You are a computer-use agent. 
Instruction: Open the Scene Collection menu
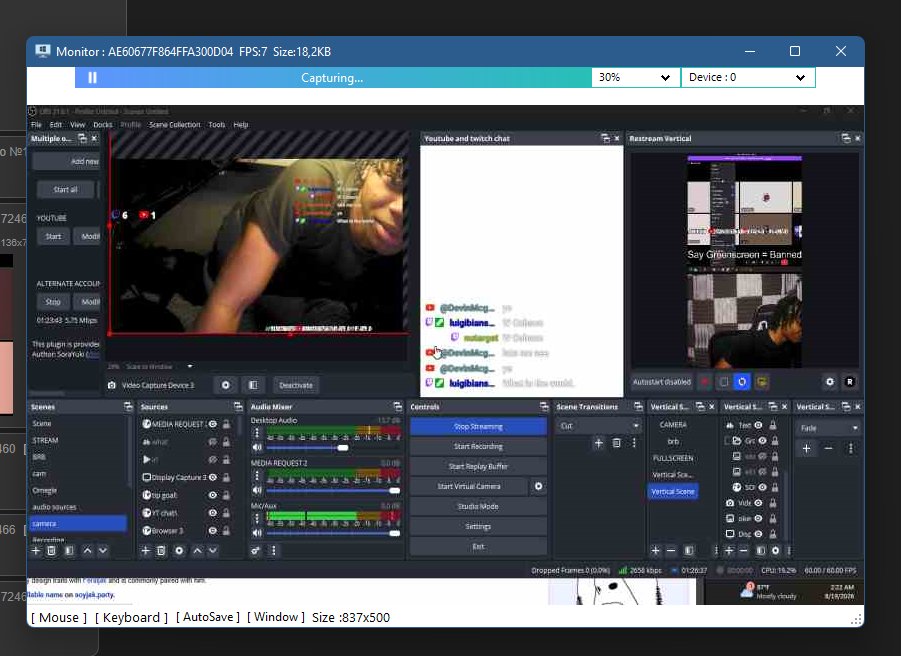[175, 125]
